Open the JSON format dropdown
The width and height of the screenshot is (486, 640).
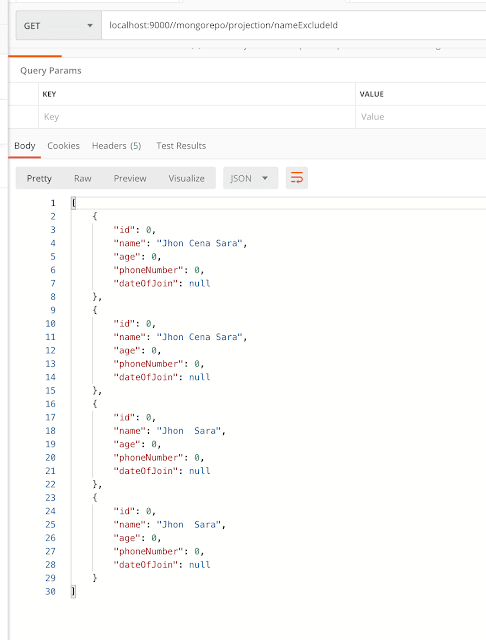tap(250, 178)
